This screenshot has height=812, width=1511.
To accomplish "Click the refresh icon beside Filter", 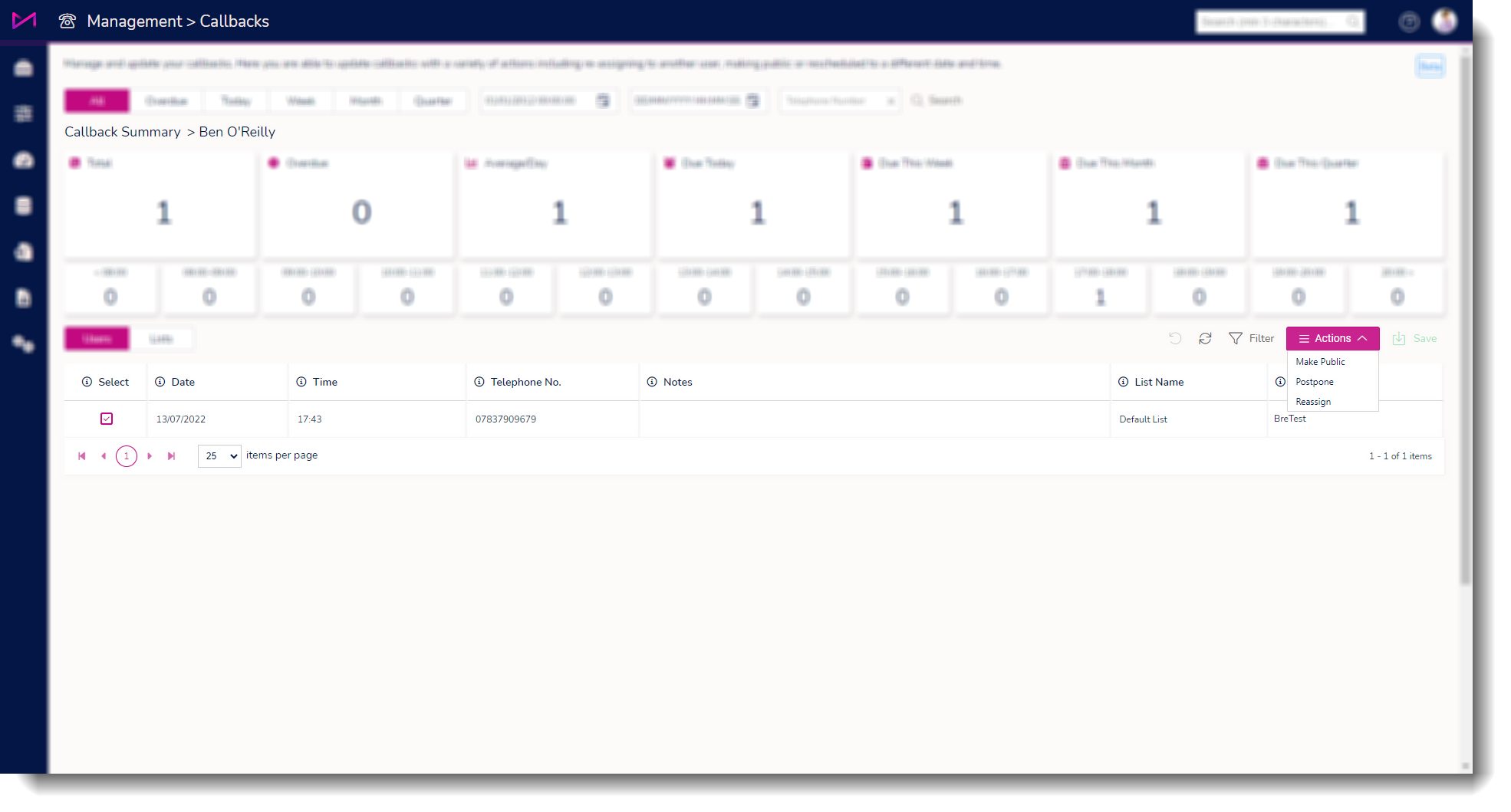I will click(1205, 338).
